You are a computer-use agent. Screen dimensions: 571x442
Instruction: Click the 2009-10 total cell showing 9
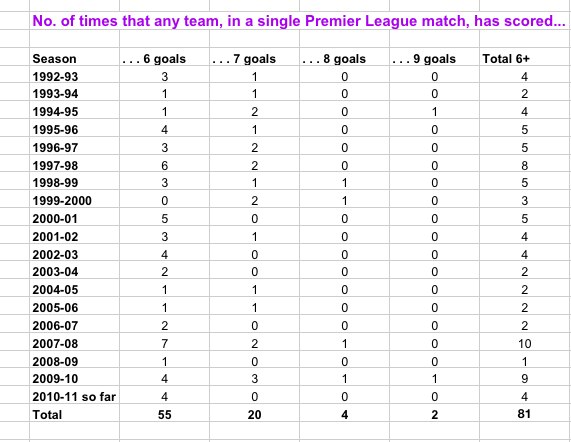tap(525, 378)
